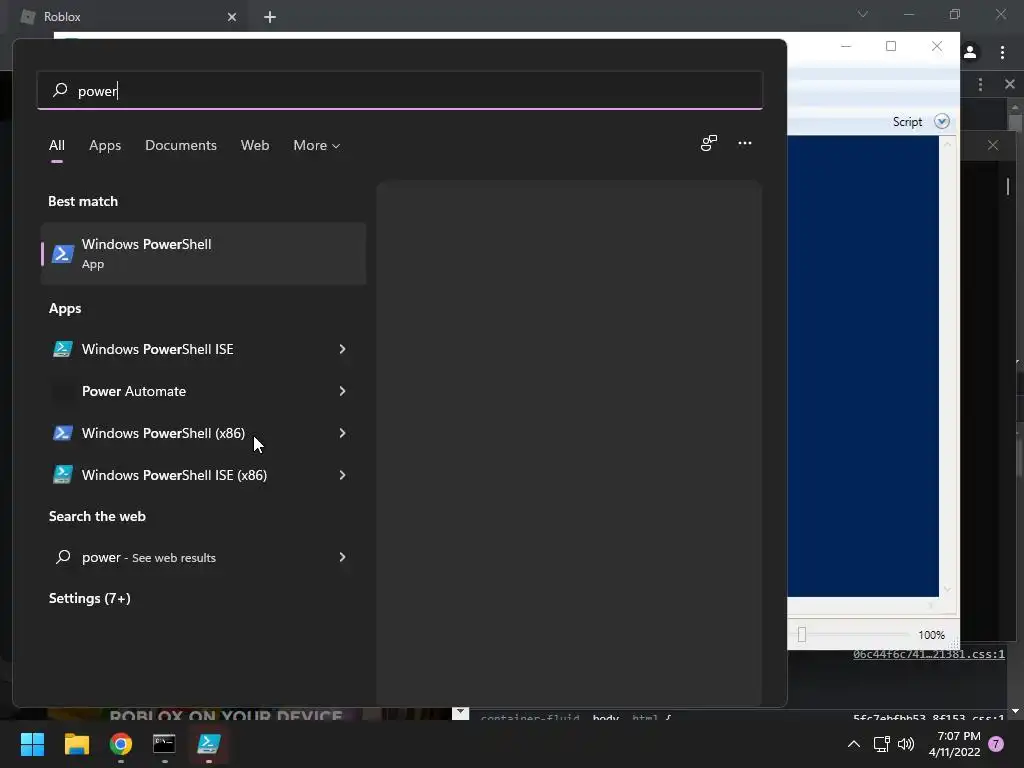Viewport: 1024px width, 768px height.
Task: Click Chrome profile avatar icon
Action: pyautogui.click(x=970, y=52)
